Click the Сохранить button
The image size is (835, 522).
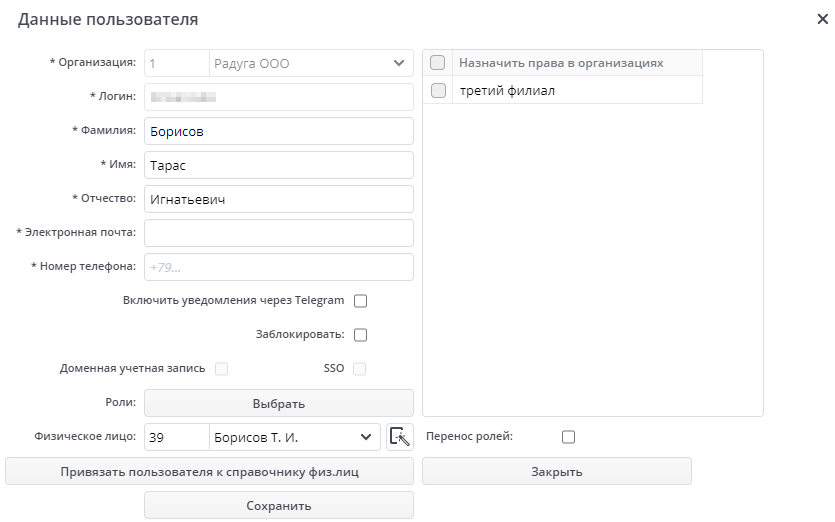click(279, 505)
